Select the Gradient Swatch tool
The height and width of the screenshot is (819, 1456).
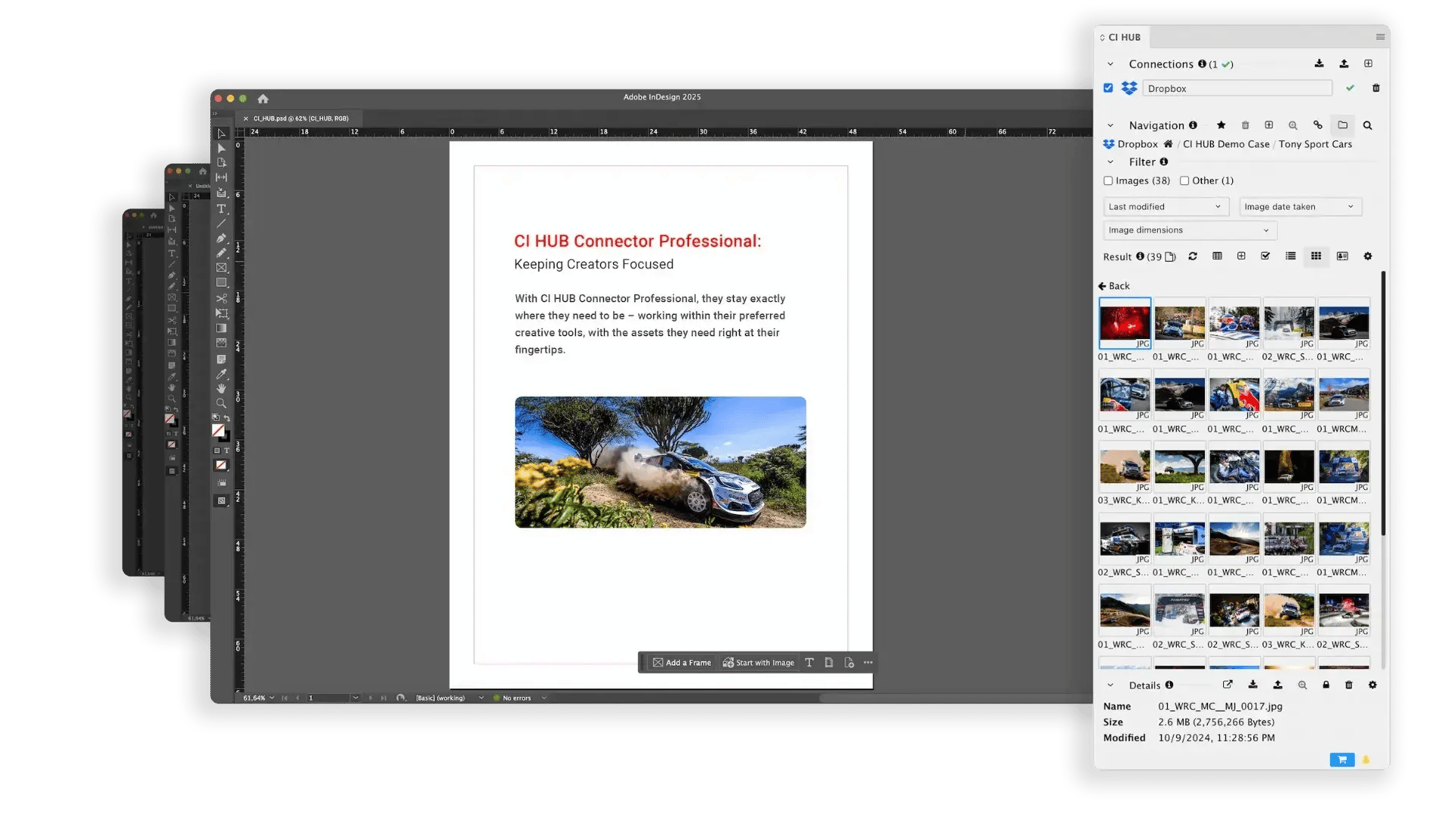click(222, 328)
